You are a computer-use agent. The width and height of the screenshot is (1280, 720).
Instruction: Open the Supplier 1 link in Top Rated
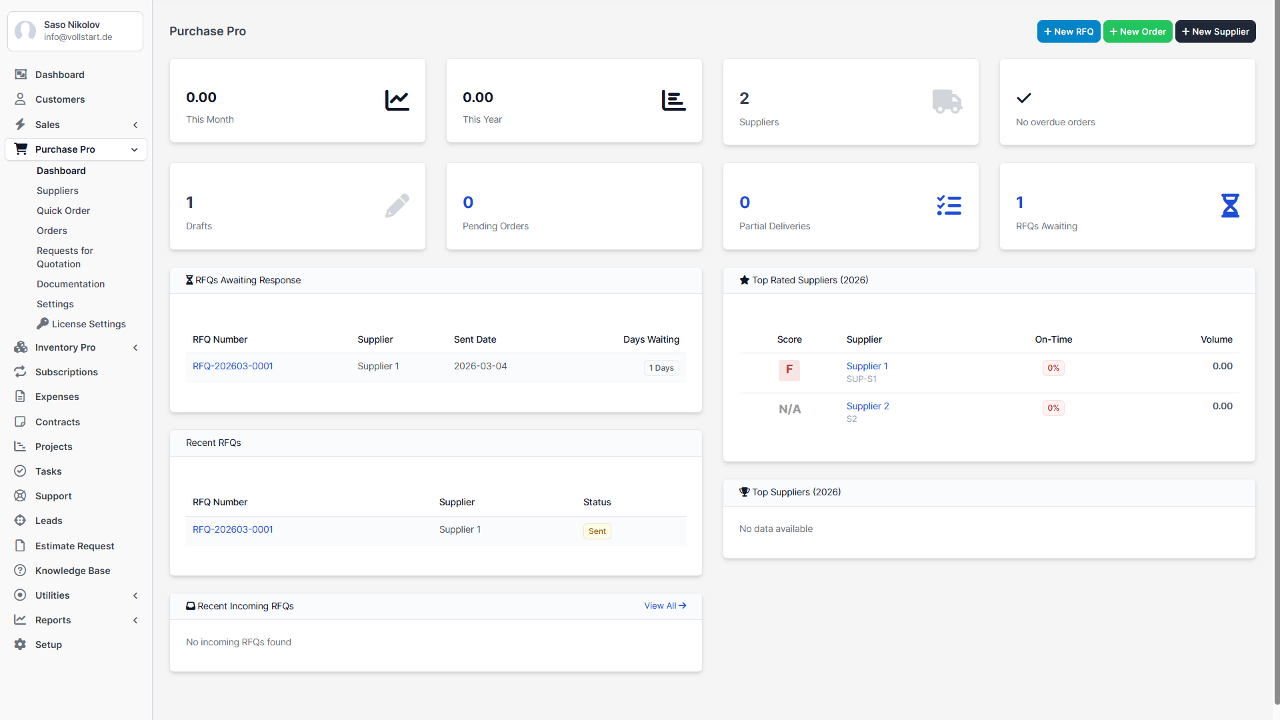pyautogui.click(x=867, y=366)
